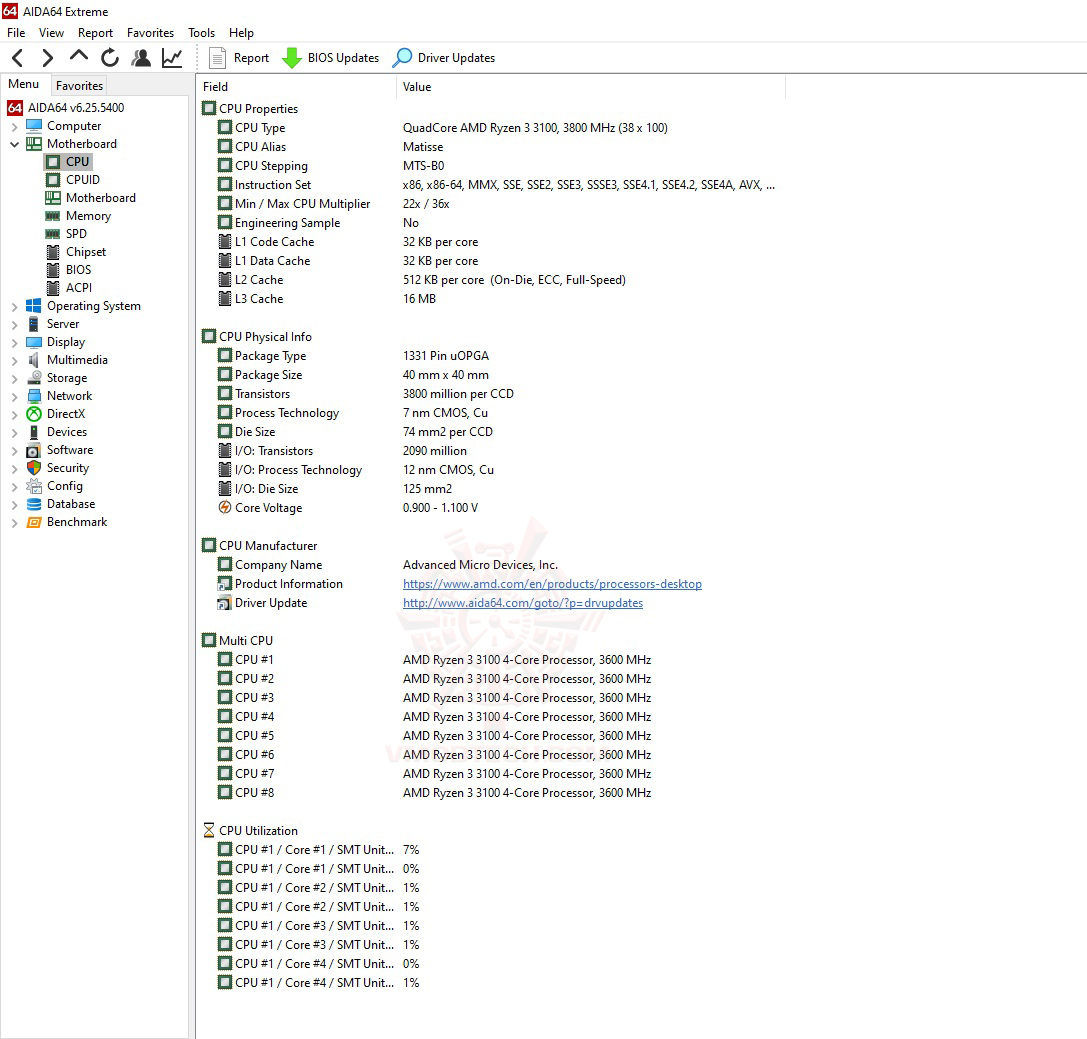Click the Computer monitor icon in tree

34,126
